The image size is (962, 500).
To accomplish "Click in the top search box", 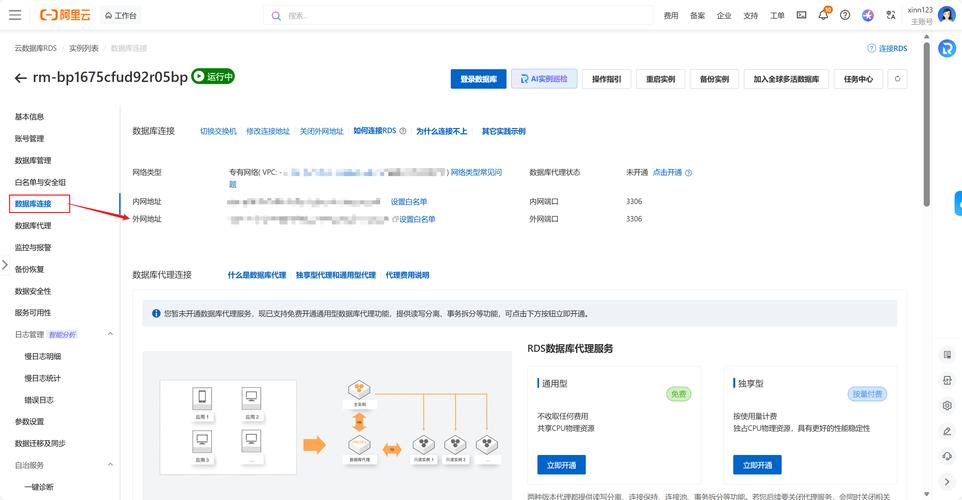I will pos(458,15).
